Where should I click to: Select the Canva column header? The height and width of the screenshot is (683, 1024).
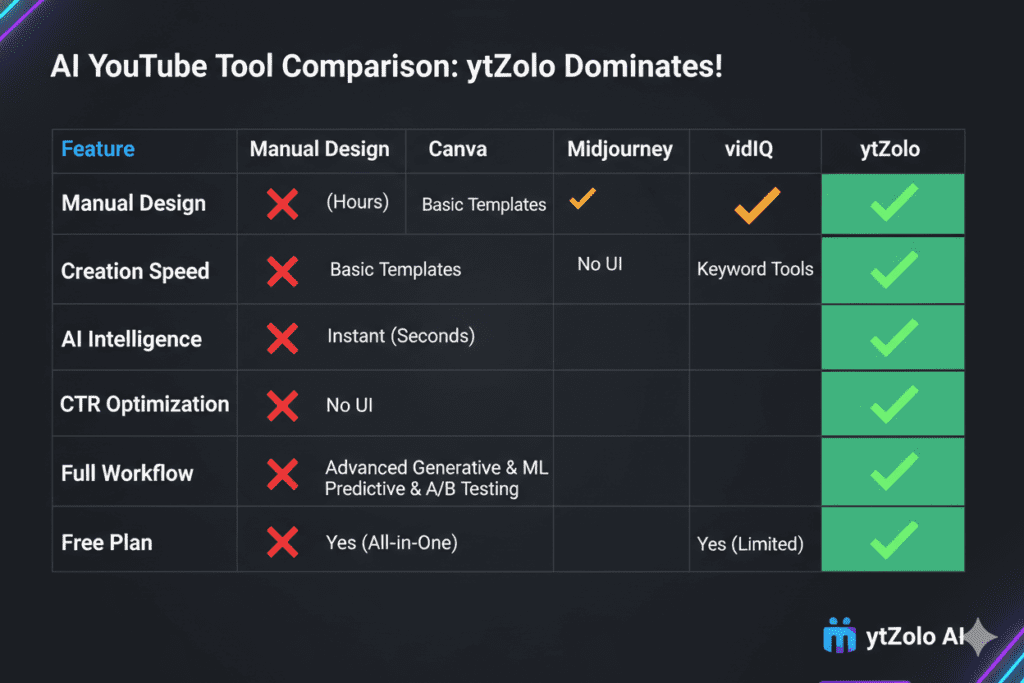coord(457,149)
